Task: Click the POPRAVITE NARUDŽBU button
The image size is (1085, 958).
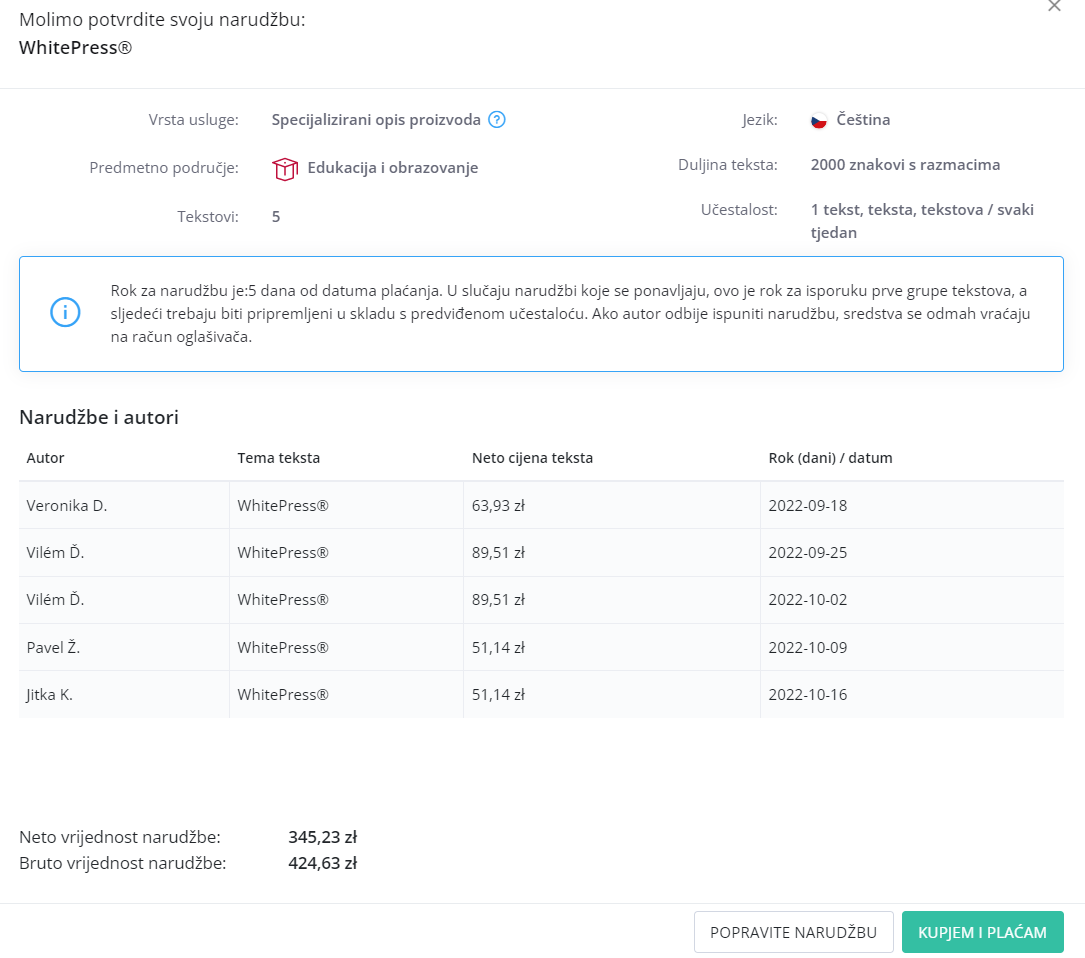Action: [793, 932]
